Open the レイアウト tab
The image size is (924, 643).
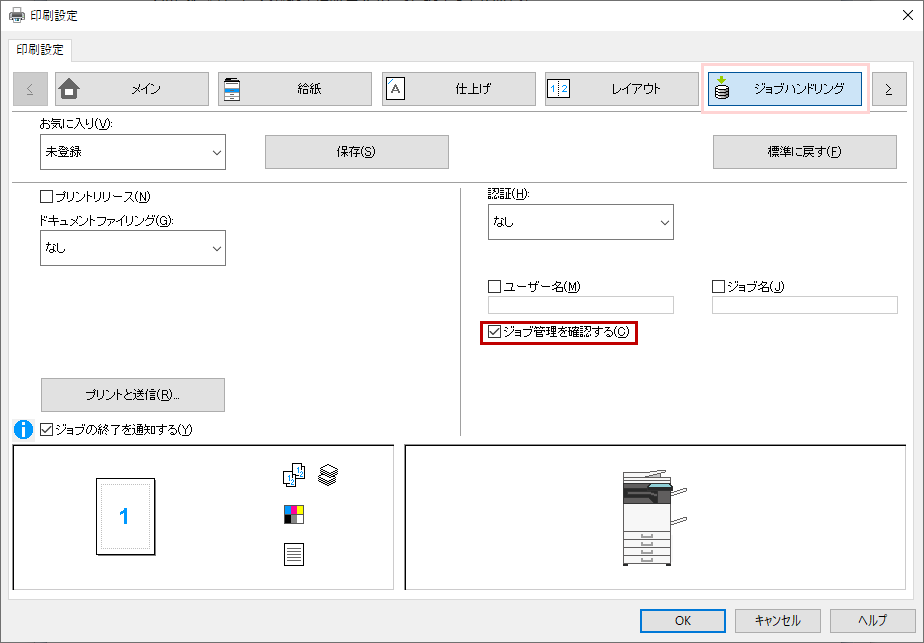[622, 89]
